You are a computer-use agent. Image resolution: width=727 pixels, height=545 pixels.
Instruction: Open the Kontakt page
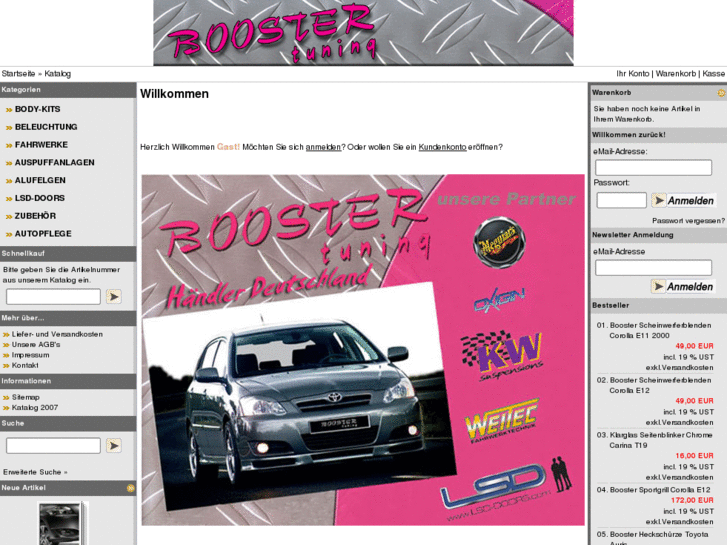pos(25,365)
